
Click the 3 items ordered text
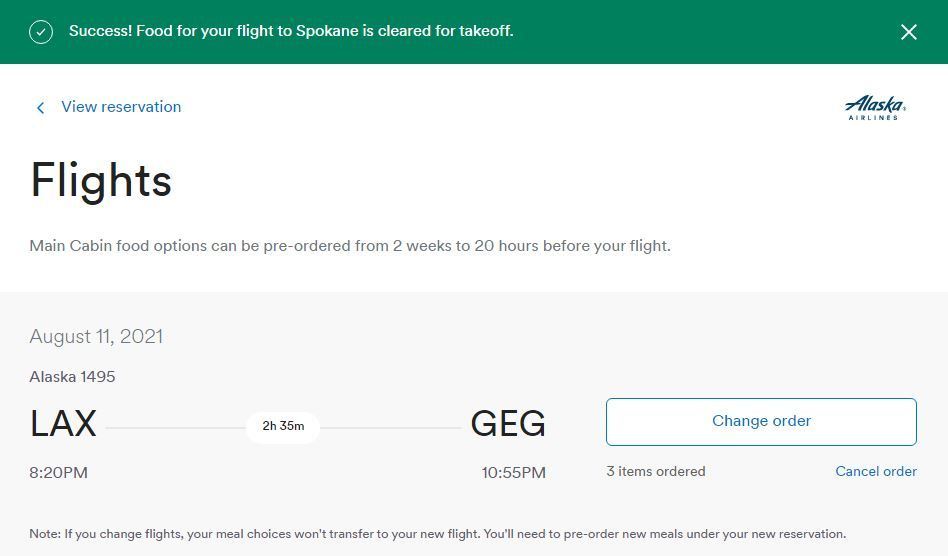coord(655,472)
